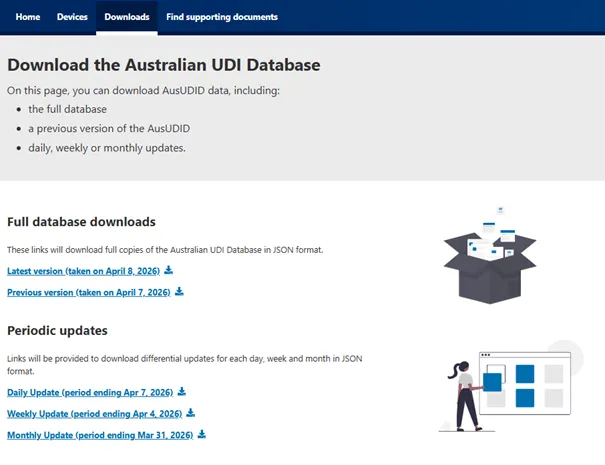Image resolution: width=605 pixels, height=465 pixels.
Task: Click the open box illustration
Action: tap(490, 255)
